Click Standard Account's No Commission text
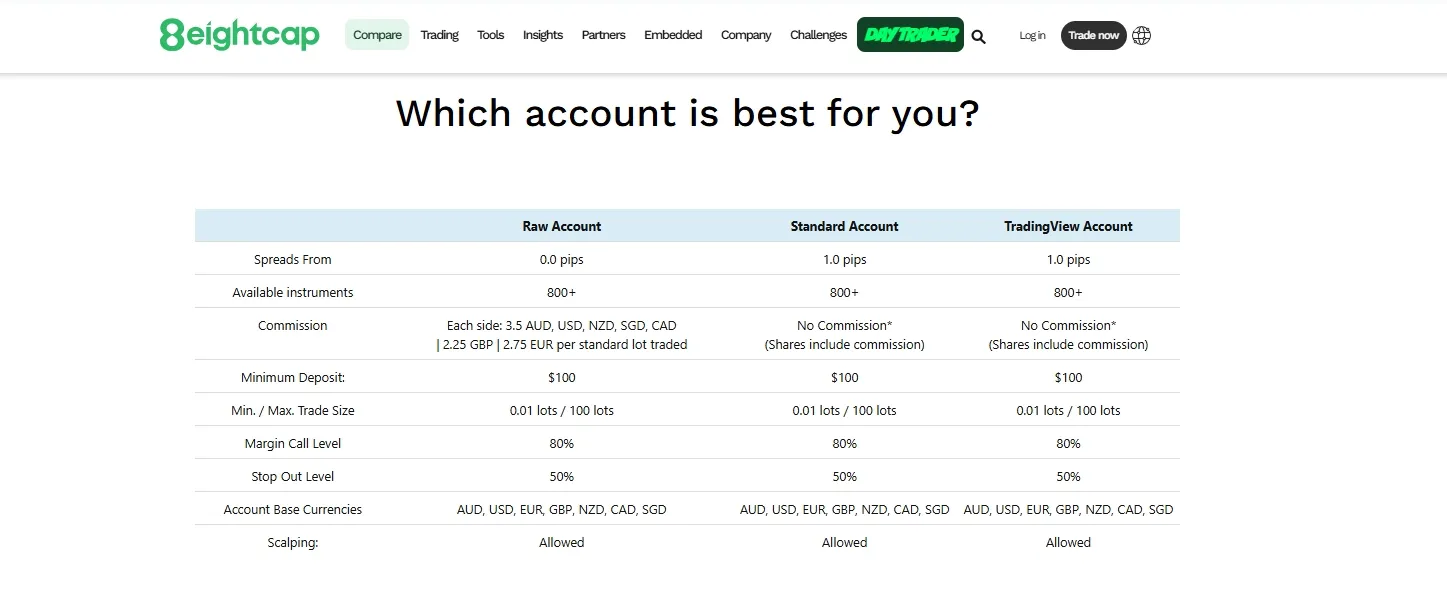Screen dimensions: 1447x594 pyautogui.click(x=844, y=334)
